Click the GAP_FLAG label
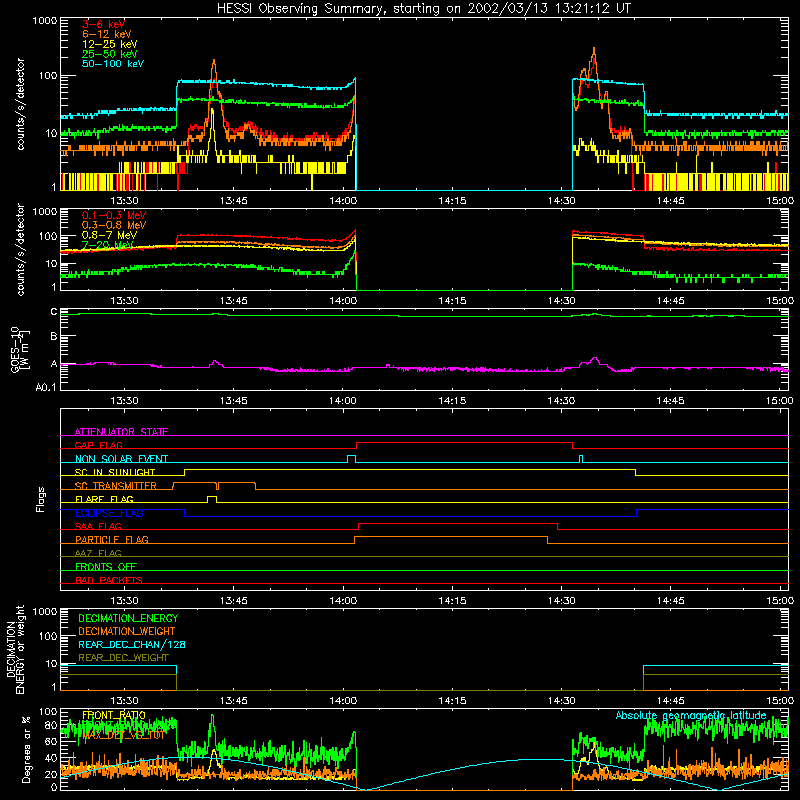The width and height of the screenshot is (800, 800). tap(98, 445)
